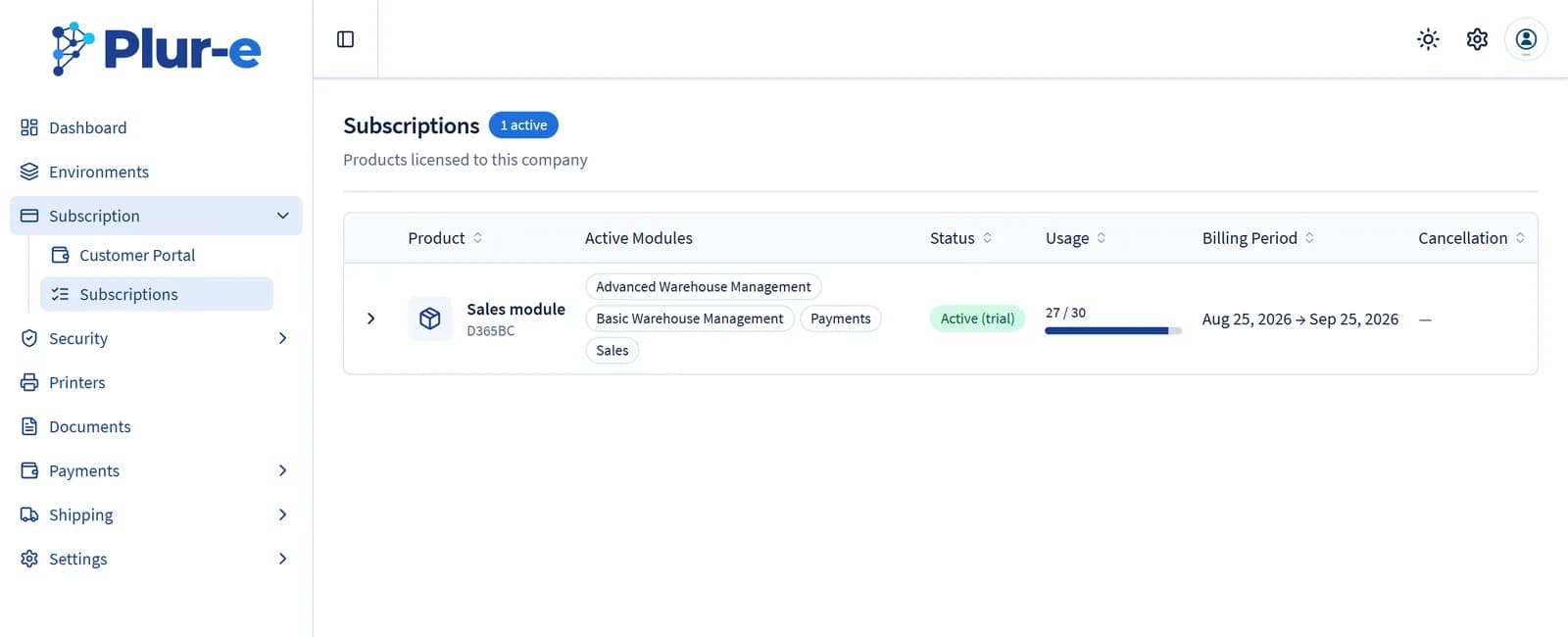1568x637 pixels.
Task: Toggle the sidebar panel icon
Action: coord(345,39)
